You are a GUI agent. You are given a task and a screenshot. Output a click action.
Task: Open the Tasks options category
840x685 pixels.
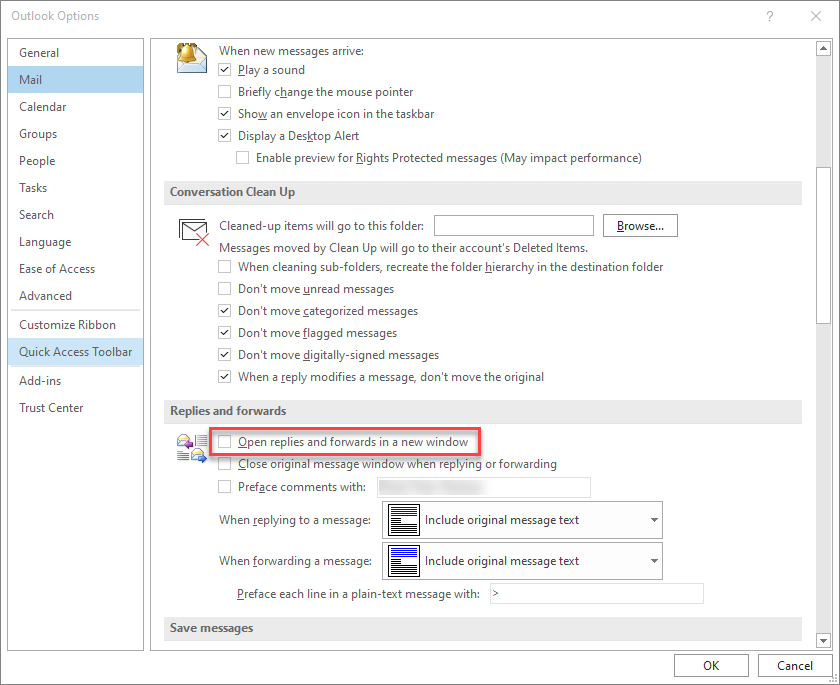[76, 187]
